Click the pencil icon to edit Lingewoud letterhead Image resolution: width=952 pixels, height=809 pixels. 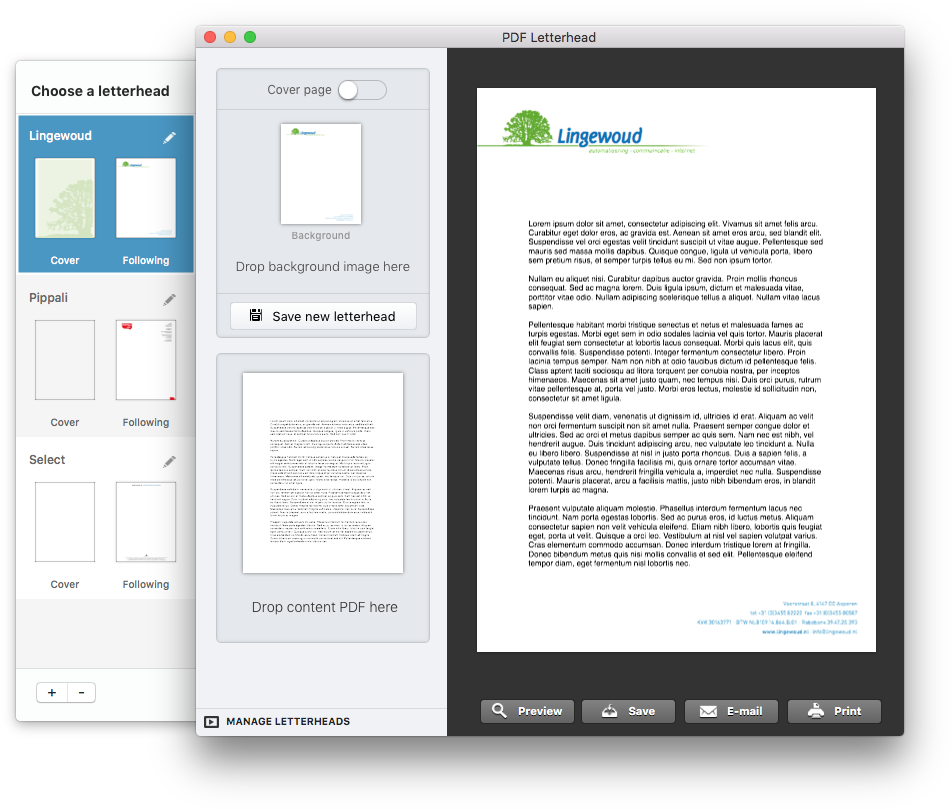[x=169, y=138]
